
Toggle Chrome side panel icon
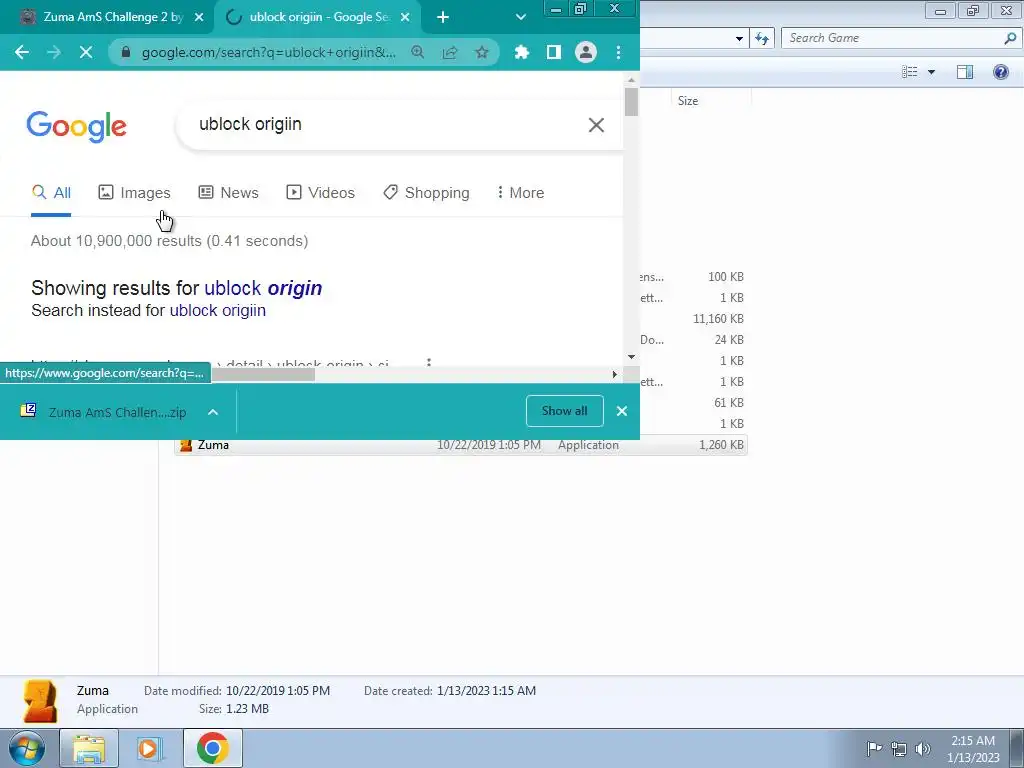[x=554, y=52]
